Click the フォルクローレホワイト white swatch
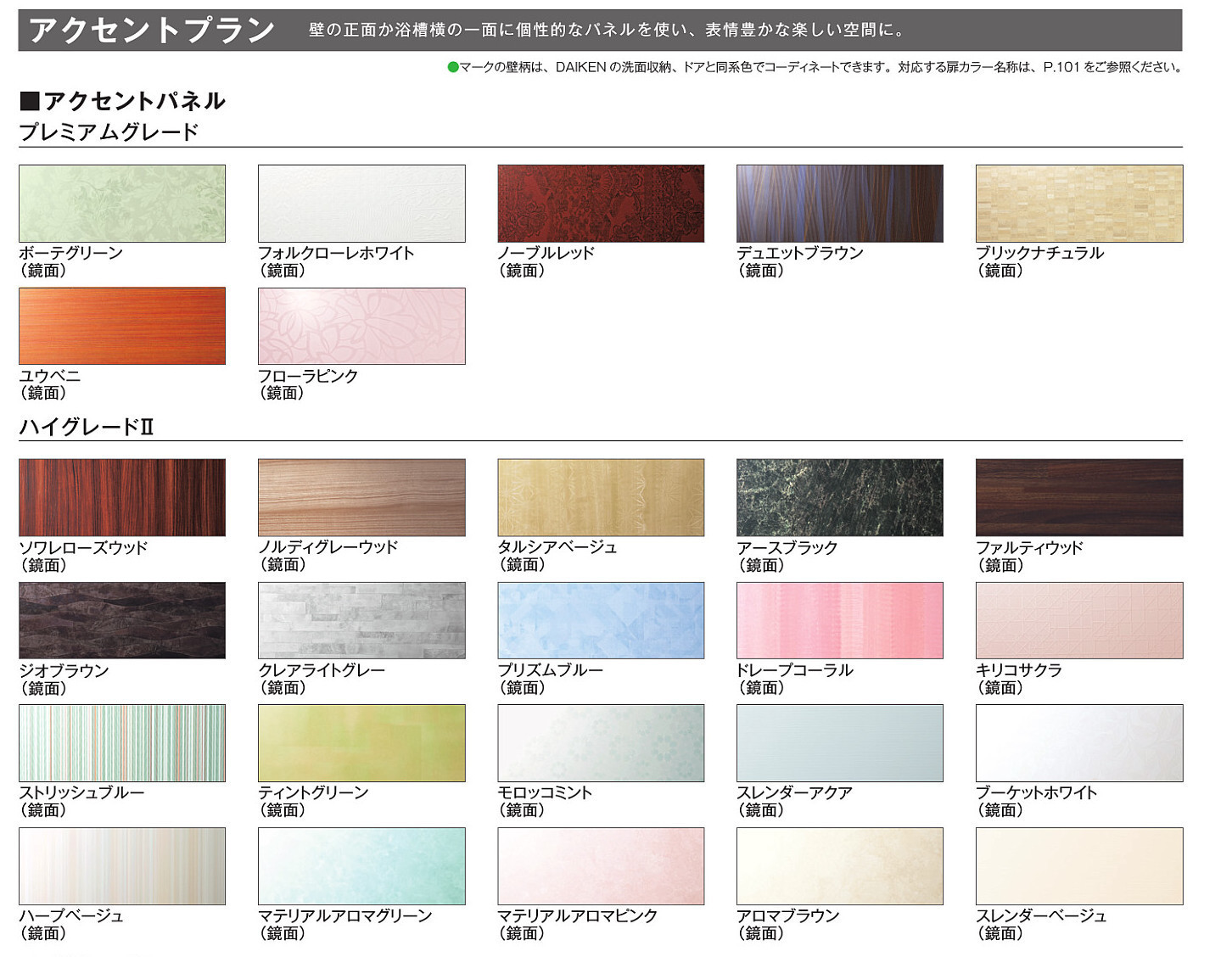 (x=361, y=204)
